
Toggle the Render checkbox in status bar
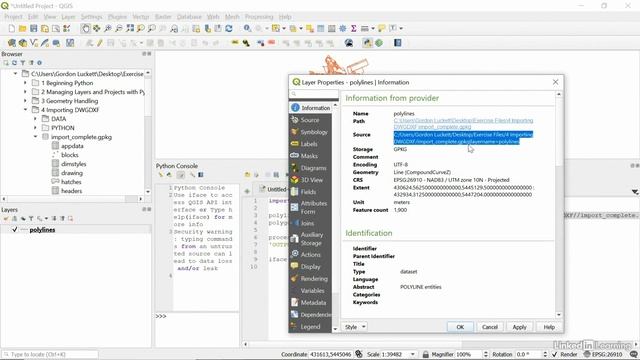pos(555,354)
